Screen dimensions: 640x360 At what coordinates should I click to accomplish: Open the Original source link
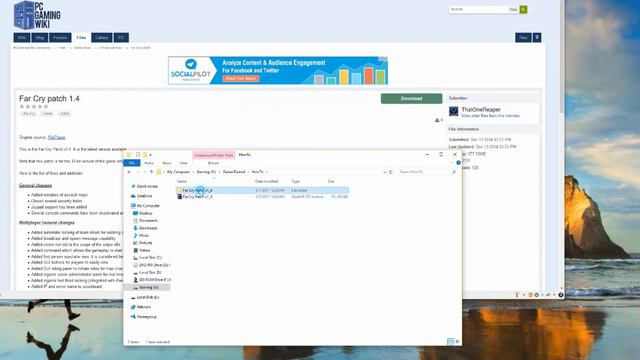(56, 137)
